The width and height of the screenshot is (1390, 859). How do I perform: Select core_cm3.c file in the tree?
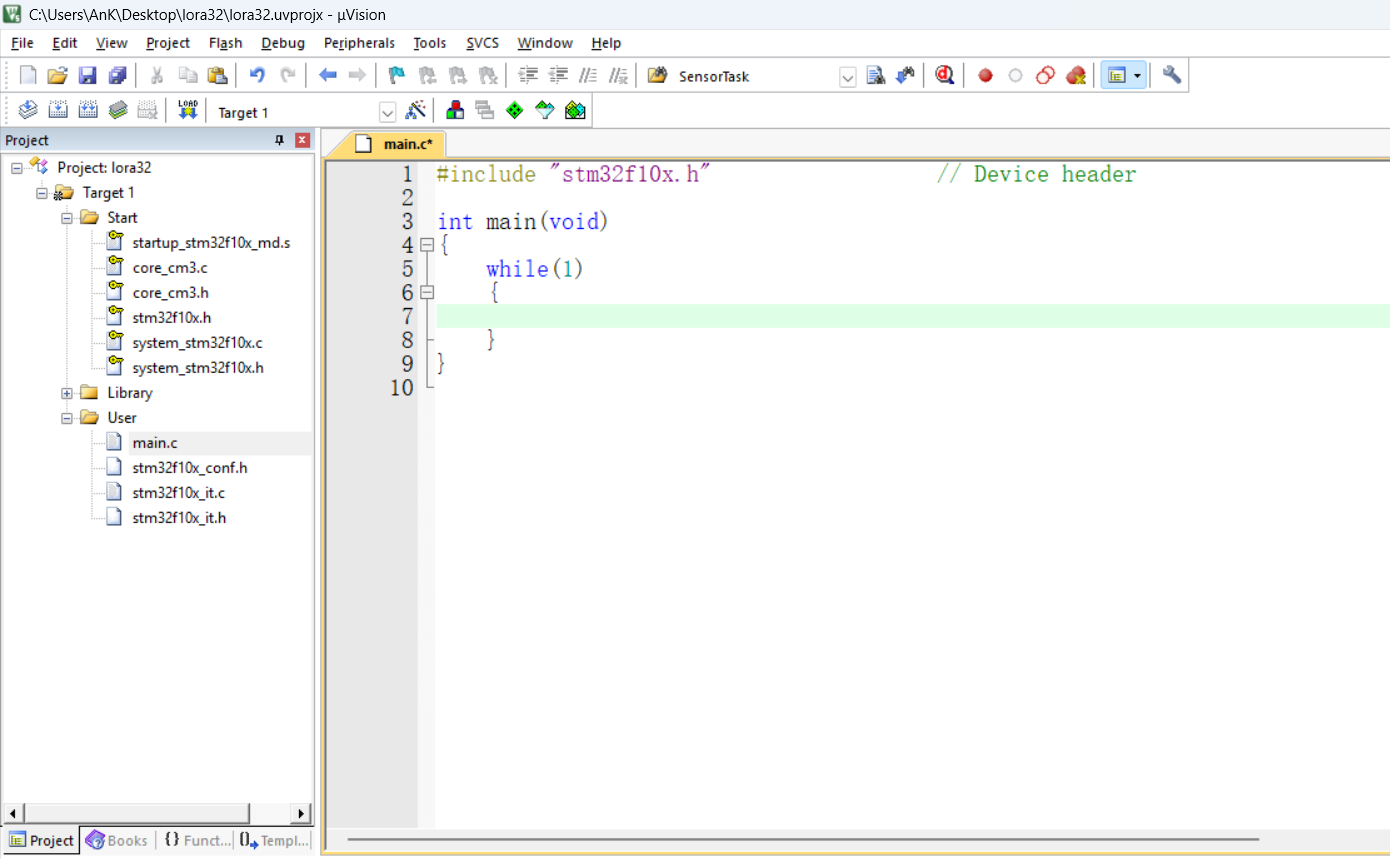[170, 268]
